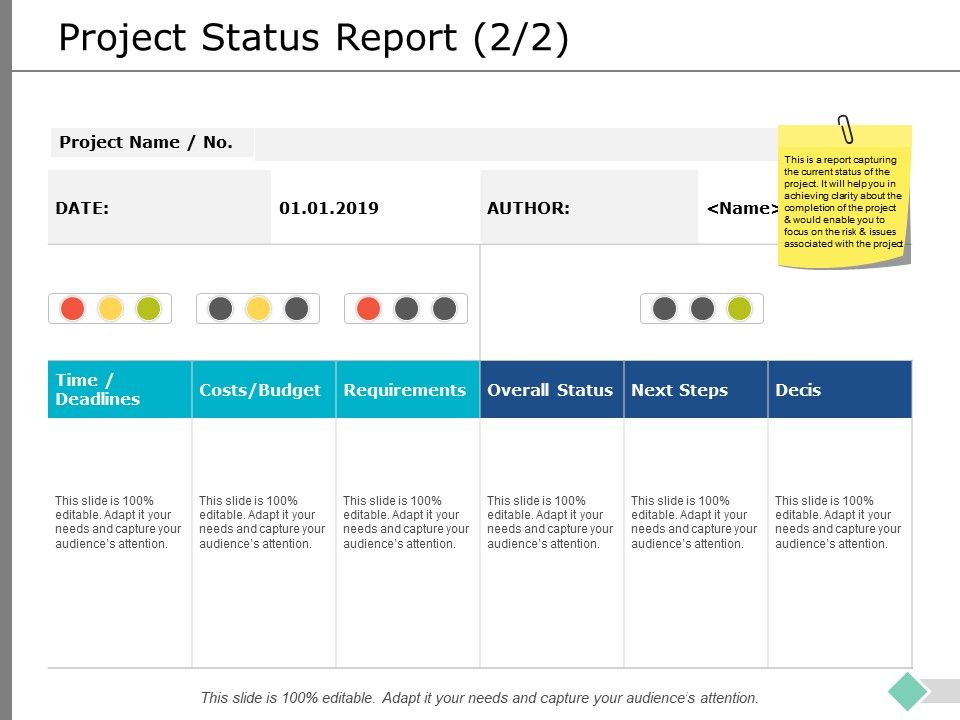This screenshot has width=960, height=720.
Task: Click the <Name> author placeholder
Action: point(743,208)
